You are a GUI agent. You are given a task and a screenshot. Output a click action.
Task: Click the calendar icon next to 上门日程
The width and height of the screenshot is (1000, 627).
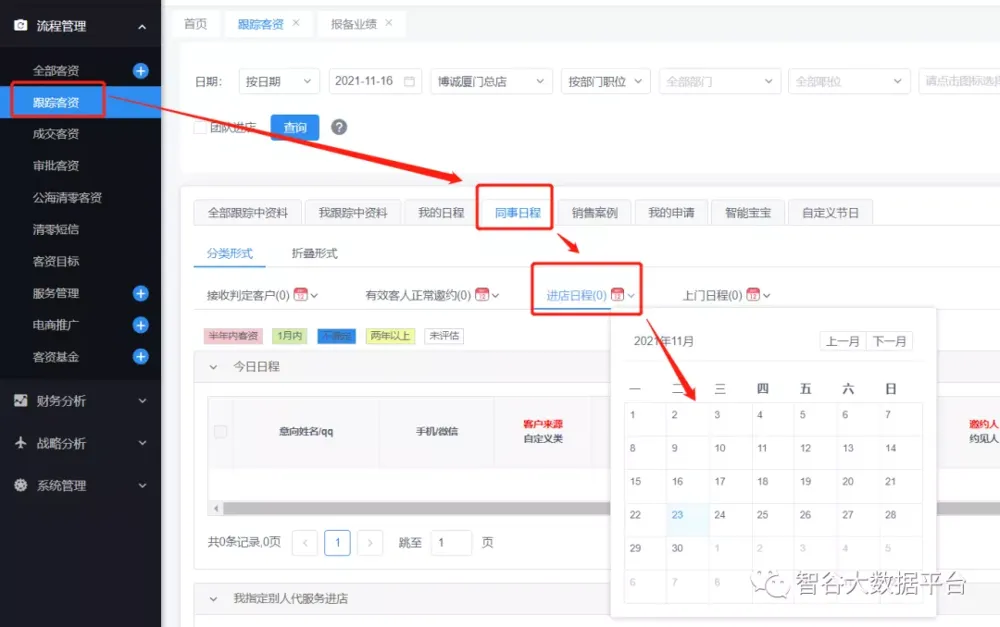(753, 295)
